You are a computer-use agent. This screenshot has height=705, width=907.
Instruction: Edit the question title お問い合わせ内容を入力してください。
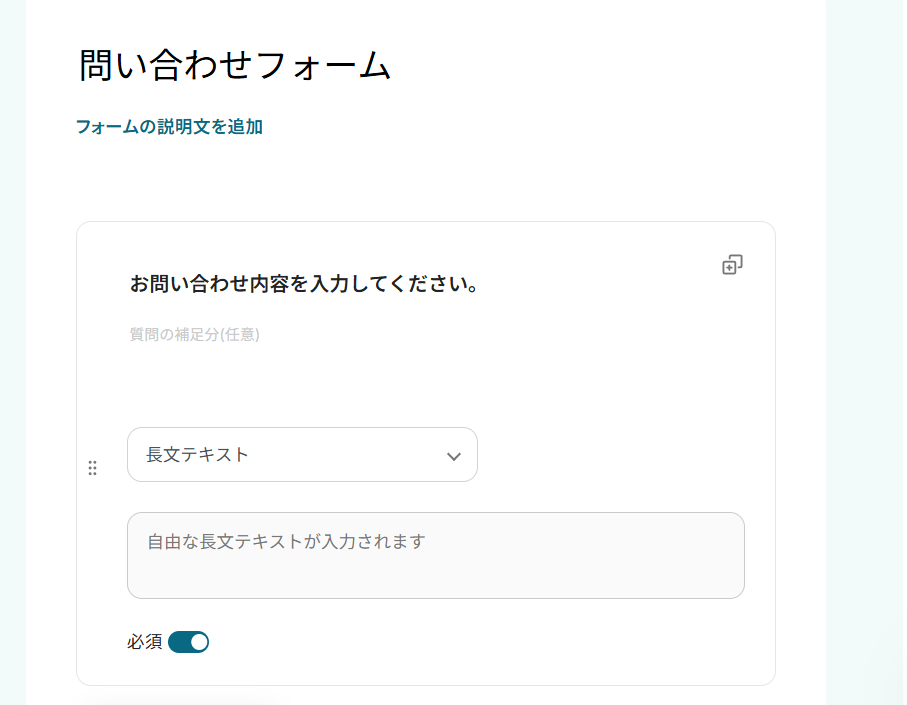[304, 284]
